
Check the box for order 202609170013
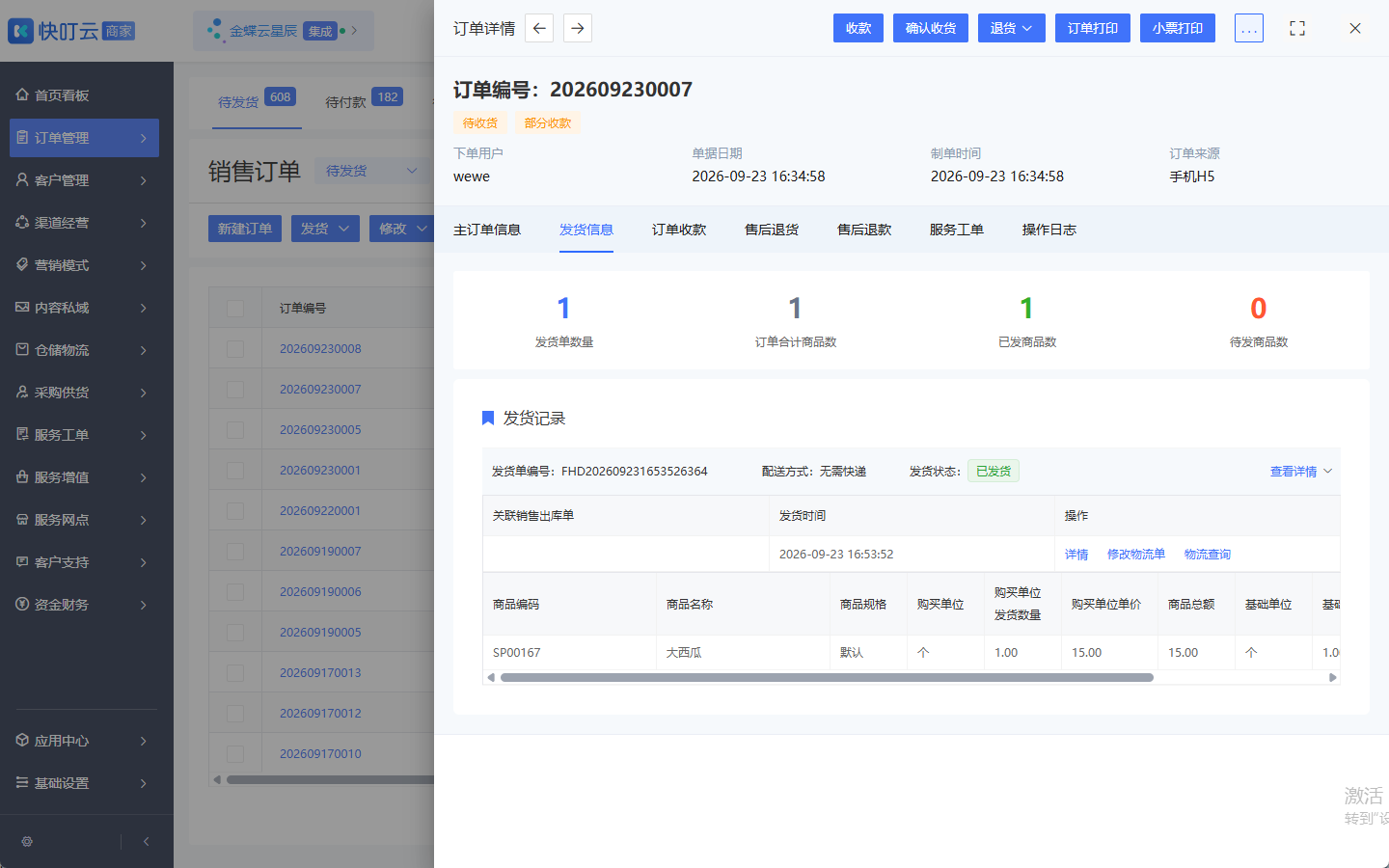235,672
